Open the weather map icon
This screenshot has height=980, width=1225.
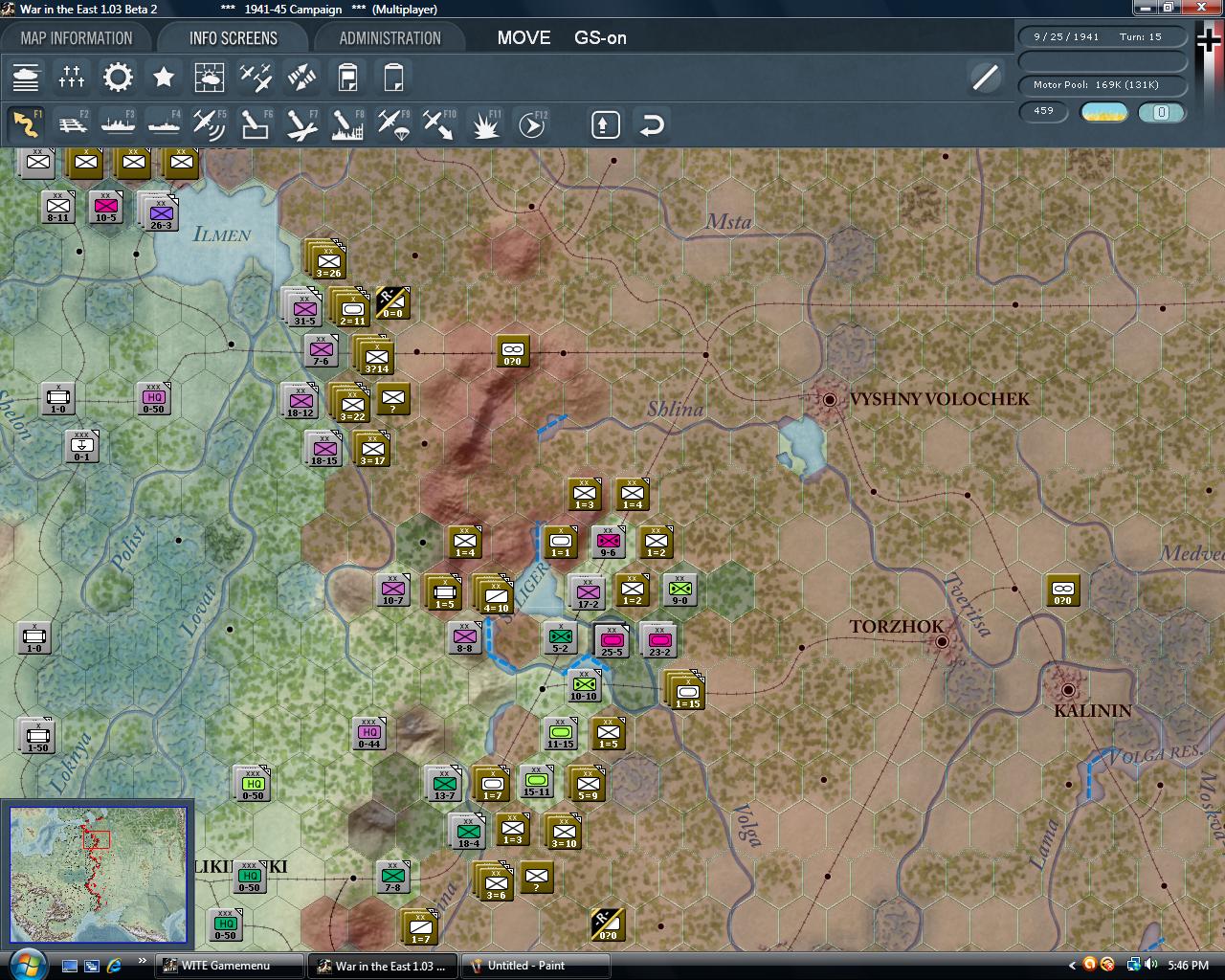[210, 77]
